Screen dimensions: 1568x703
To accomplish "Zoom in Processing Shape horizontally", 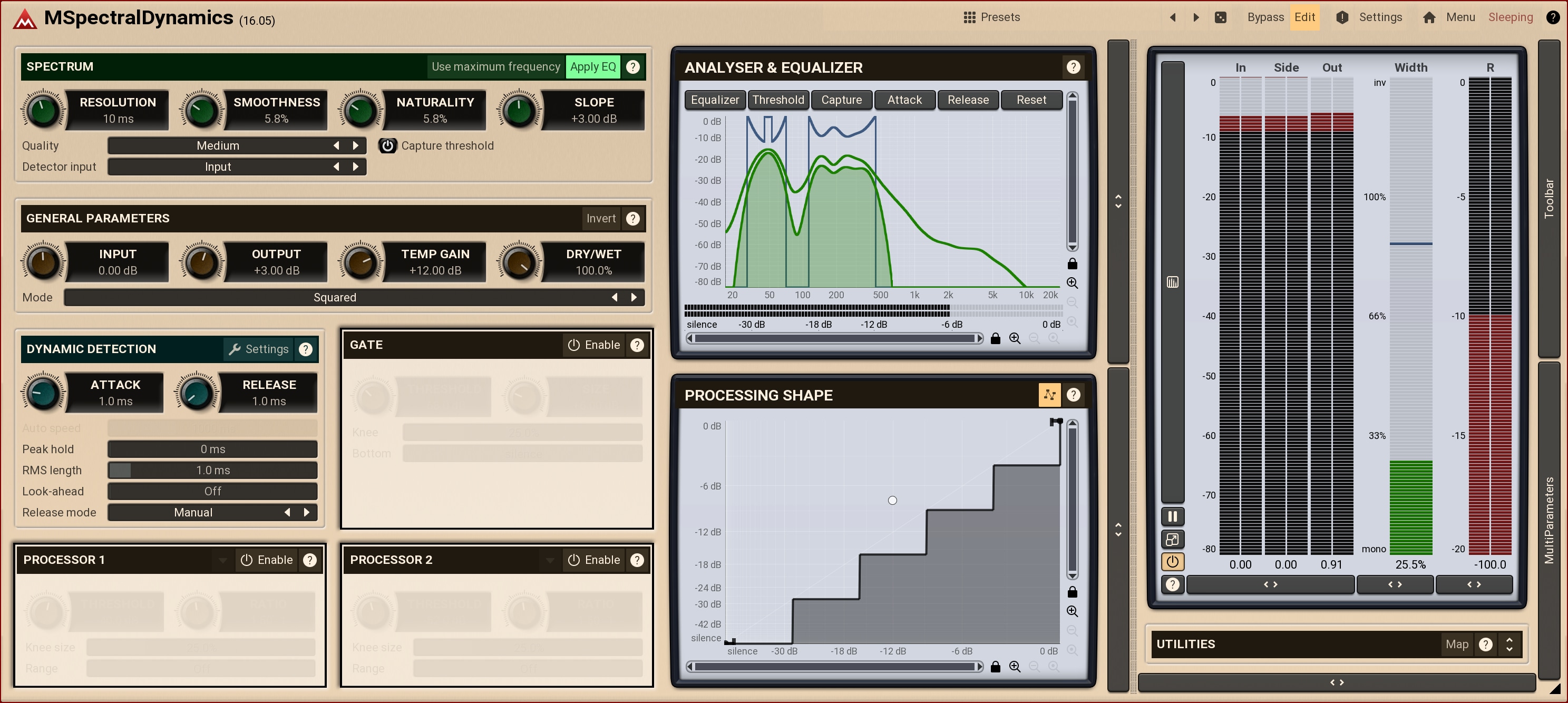I will (1015, 667).
